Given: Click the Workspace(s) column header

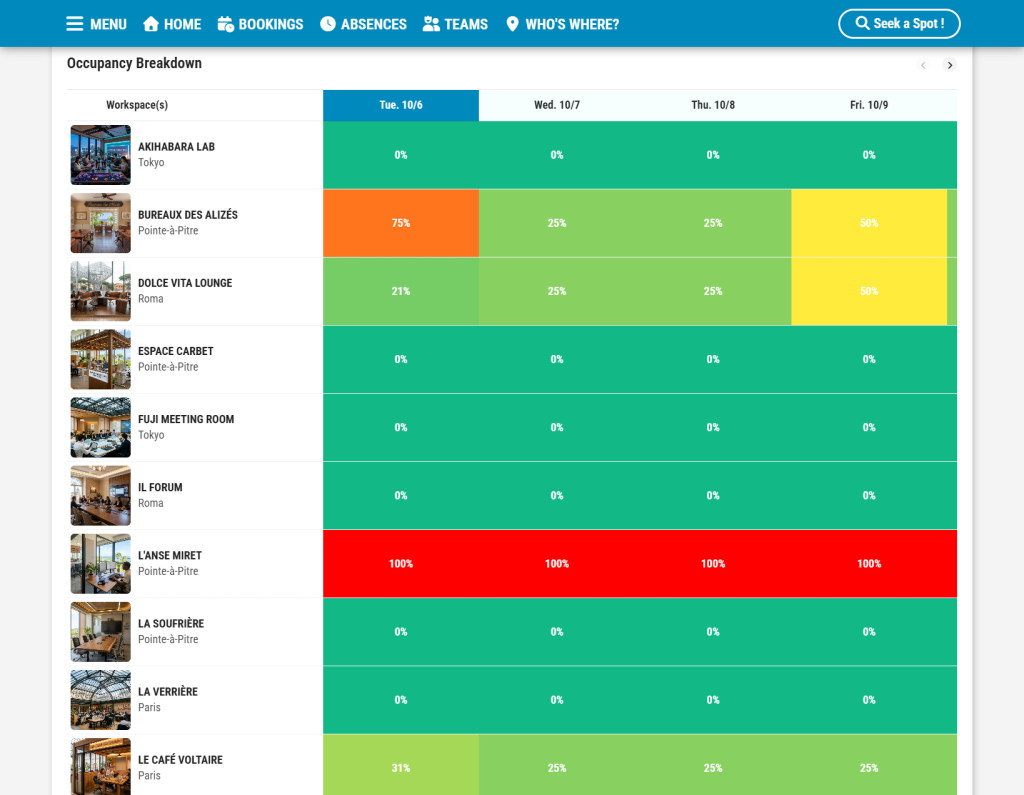Looking at the screenshot, I should (137, 105).
